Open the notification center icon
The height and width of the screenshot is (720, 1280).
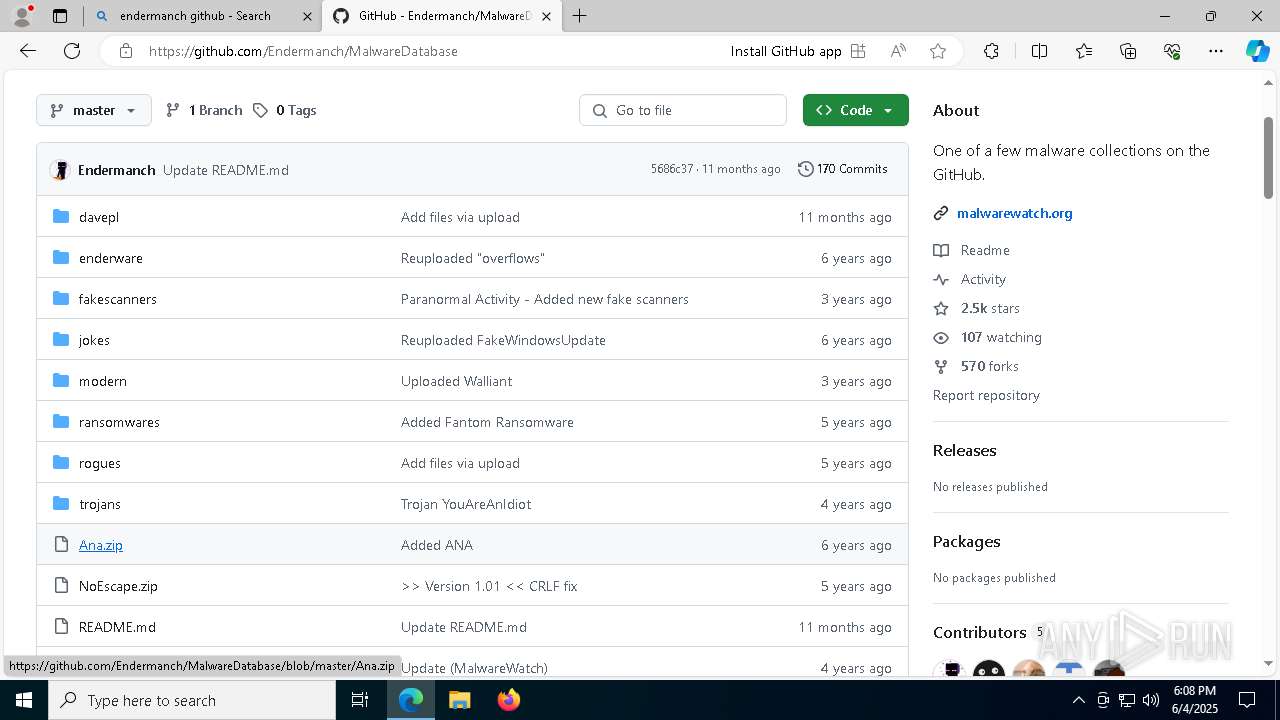coord(1247,700)
